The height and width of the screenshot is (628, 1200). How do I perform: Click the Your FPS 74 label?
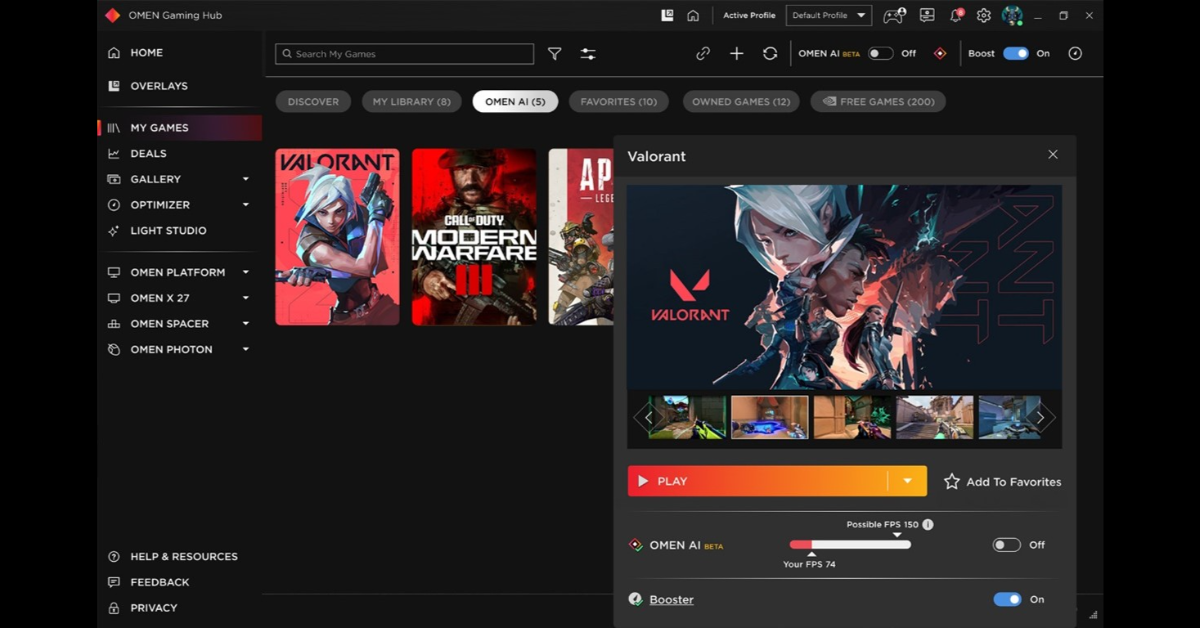click(x=809, y=565)
